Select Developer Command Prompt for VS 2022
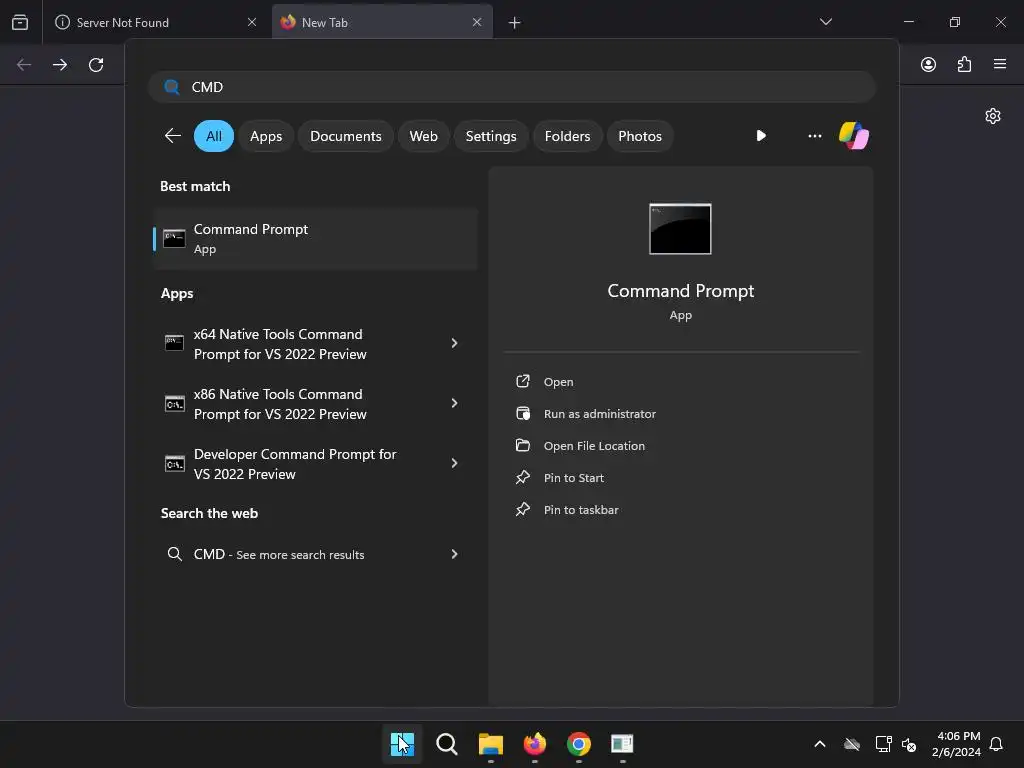The image size is (1024, 768). coord(315,464)
